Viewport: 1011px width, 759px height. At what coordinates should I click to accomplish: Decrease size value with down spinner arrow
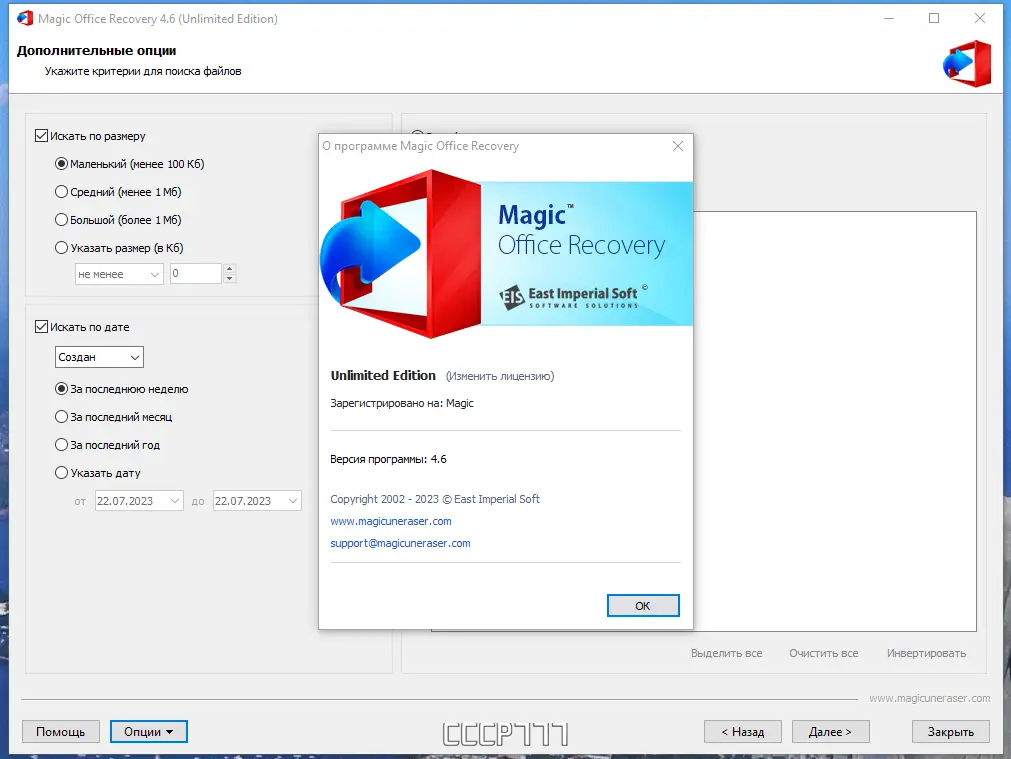230,279
